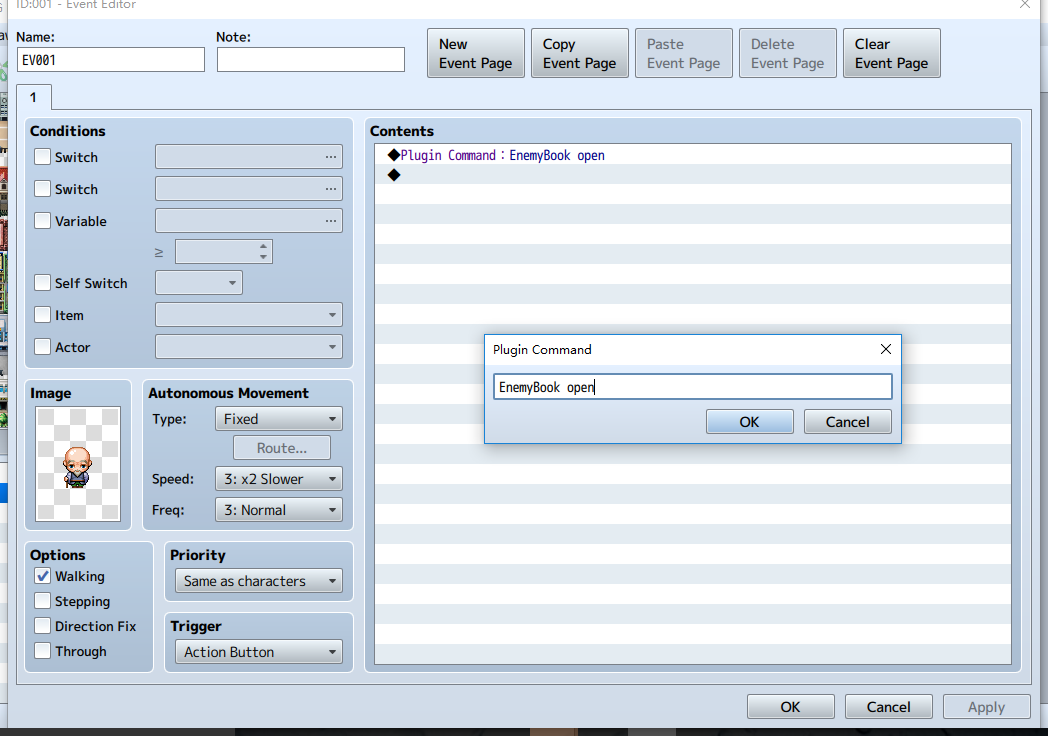This screenshot has height=736, width=1048.
Task: Open the Speed dropdown showing x2 Slower
Action: [279, 479]
